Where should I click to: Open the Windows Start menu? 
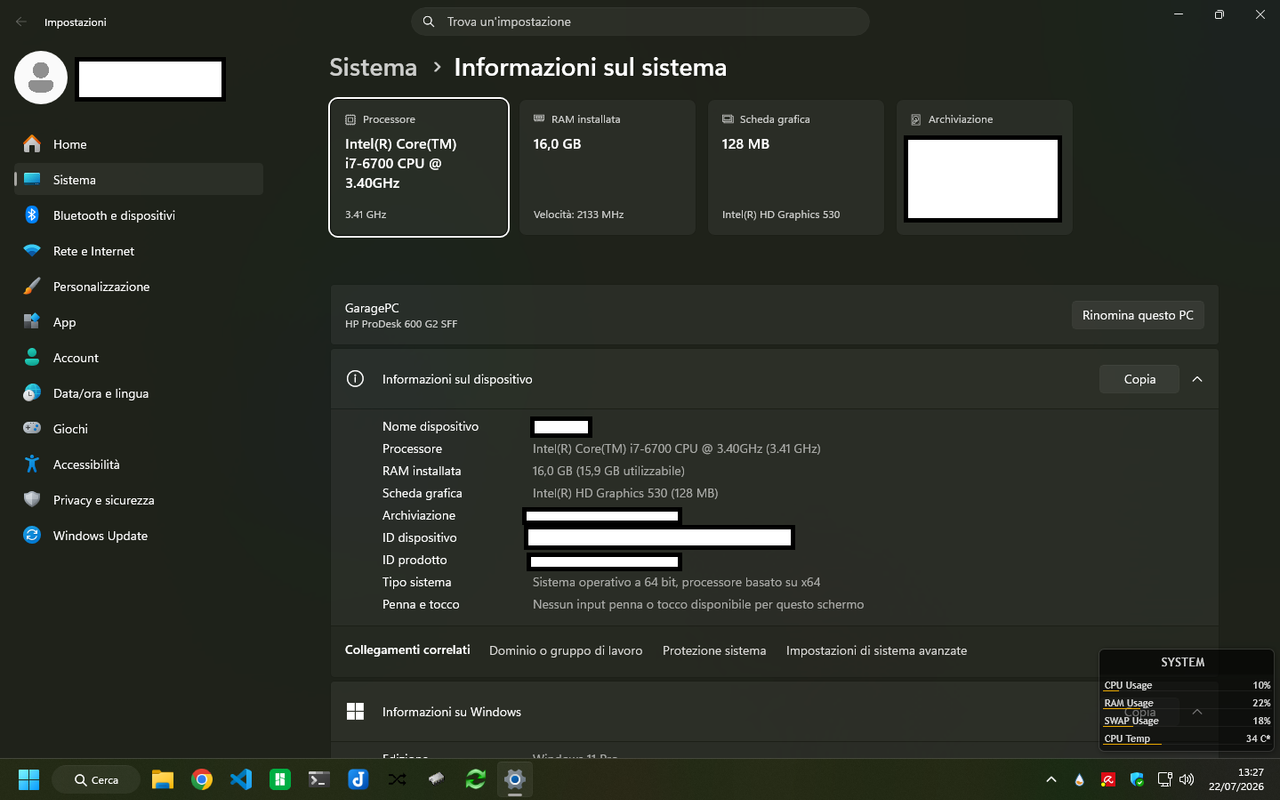(29, 779)
